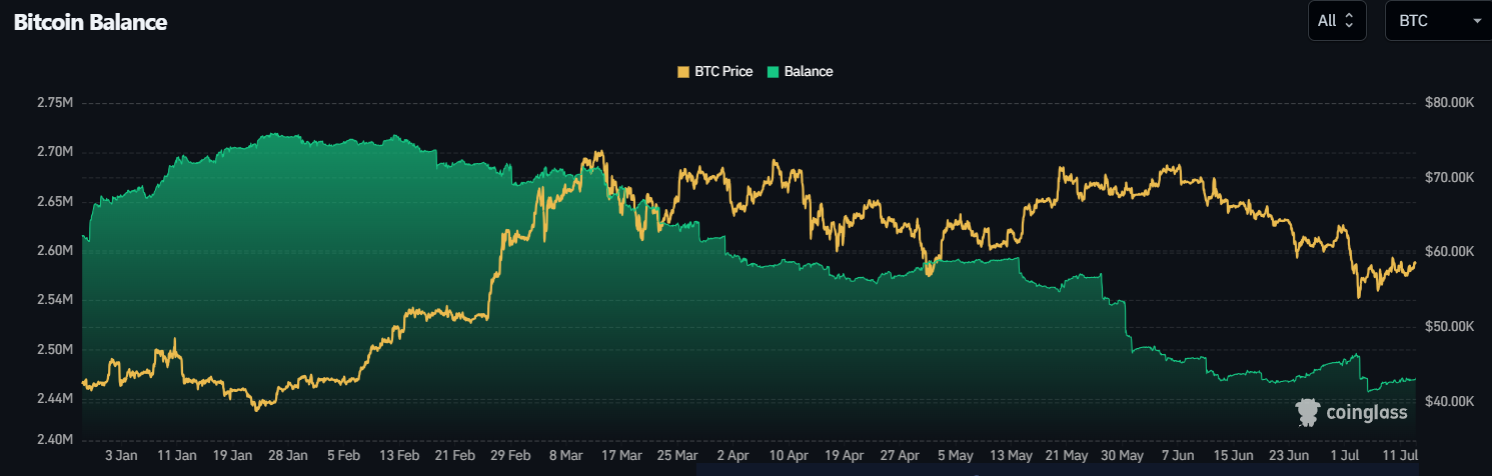Click the 29 Feb date label
The height and width of the screenshot is (476, 1492).
pos(511,455)
